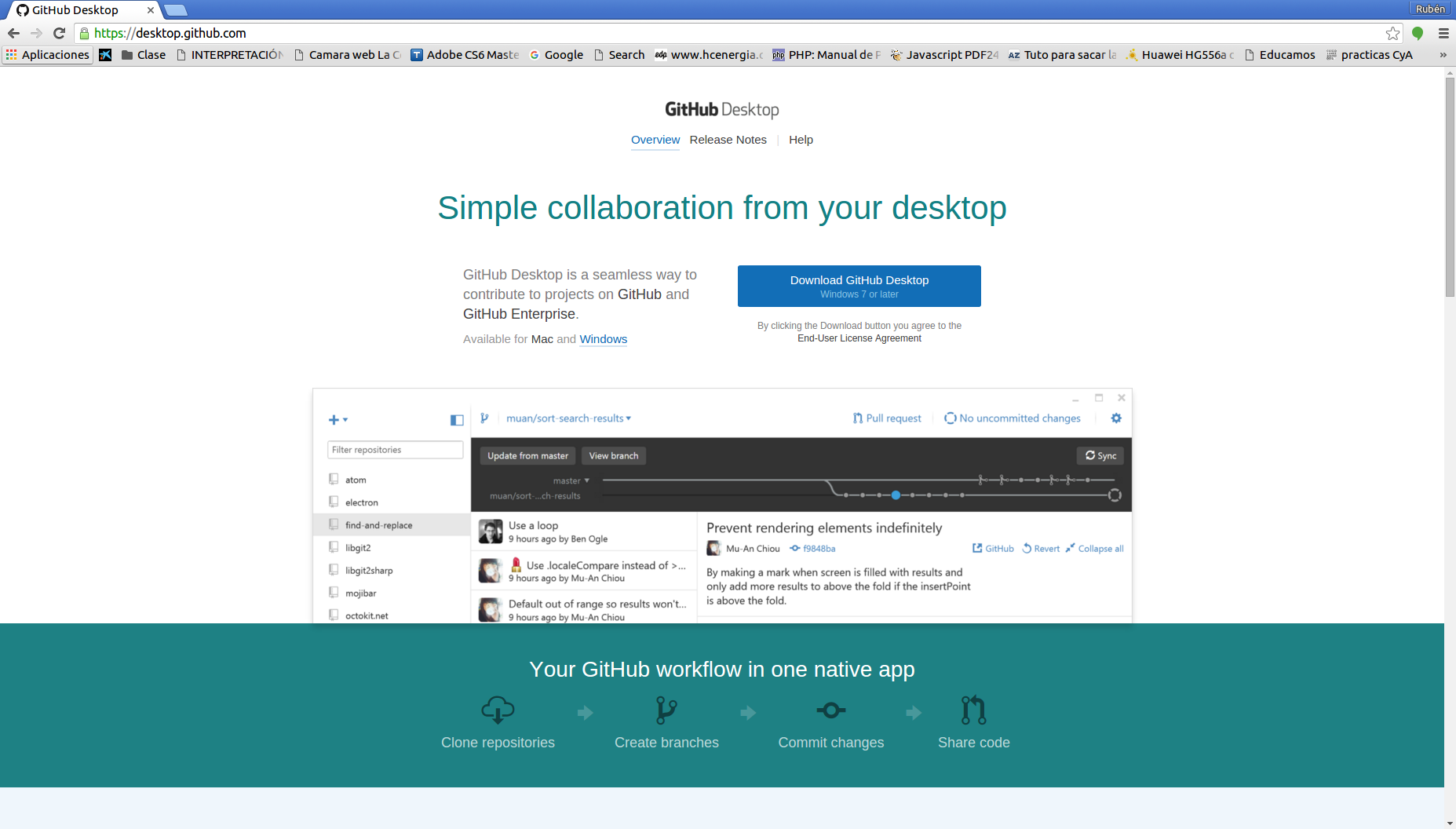Show more bookmarks via the overflow chevron
Screen dimensions: 1456x829
[x=1443, y=55]
